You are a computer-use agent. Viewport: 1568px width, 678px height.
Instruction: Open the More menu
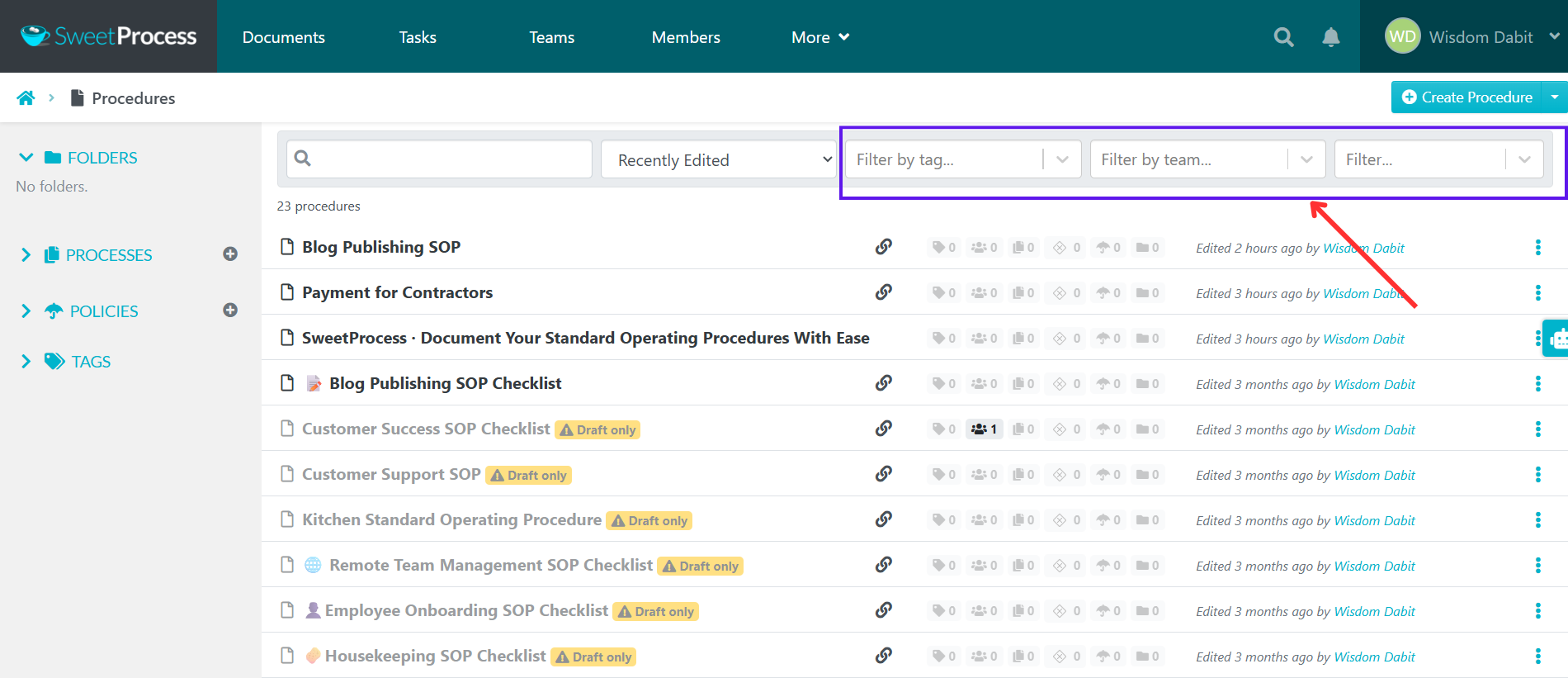pyautogui.click(x=820, y=37)
